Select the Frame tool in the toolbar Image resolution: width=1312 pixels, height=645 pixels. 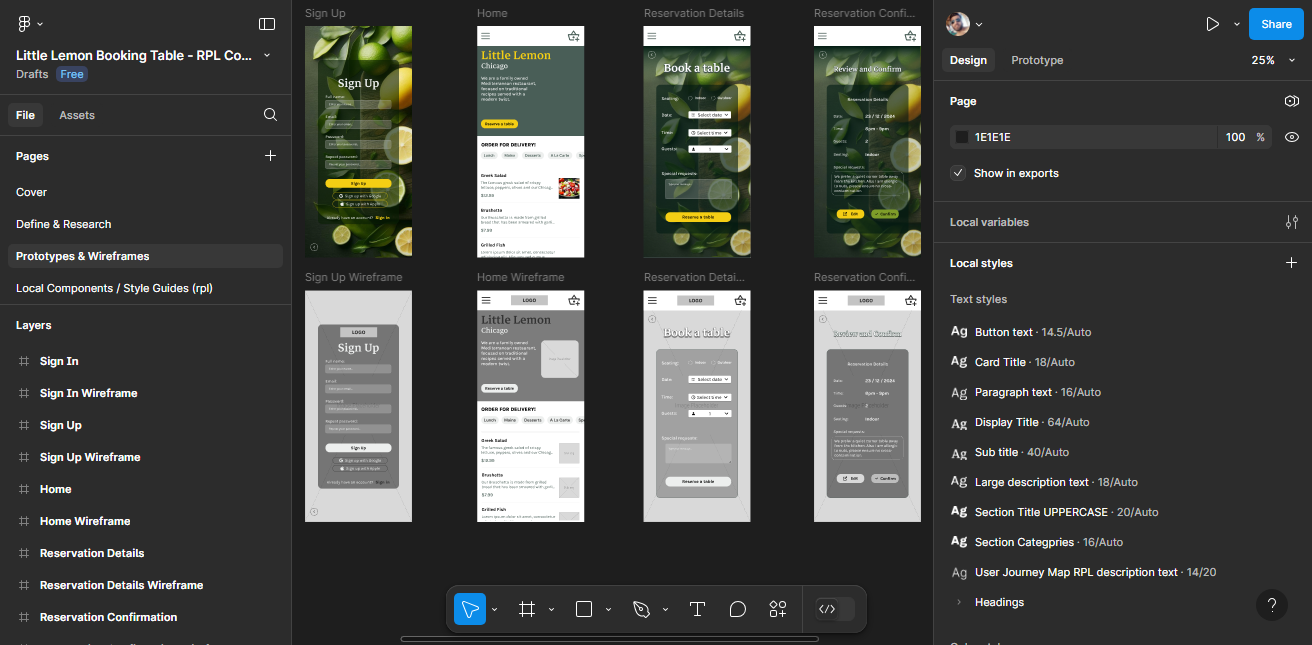coord(527,609)
